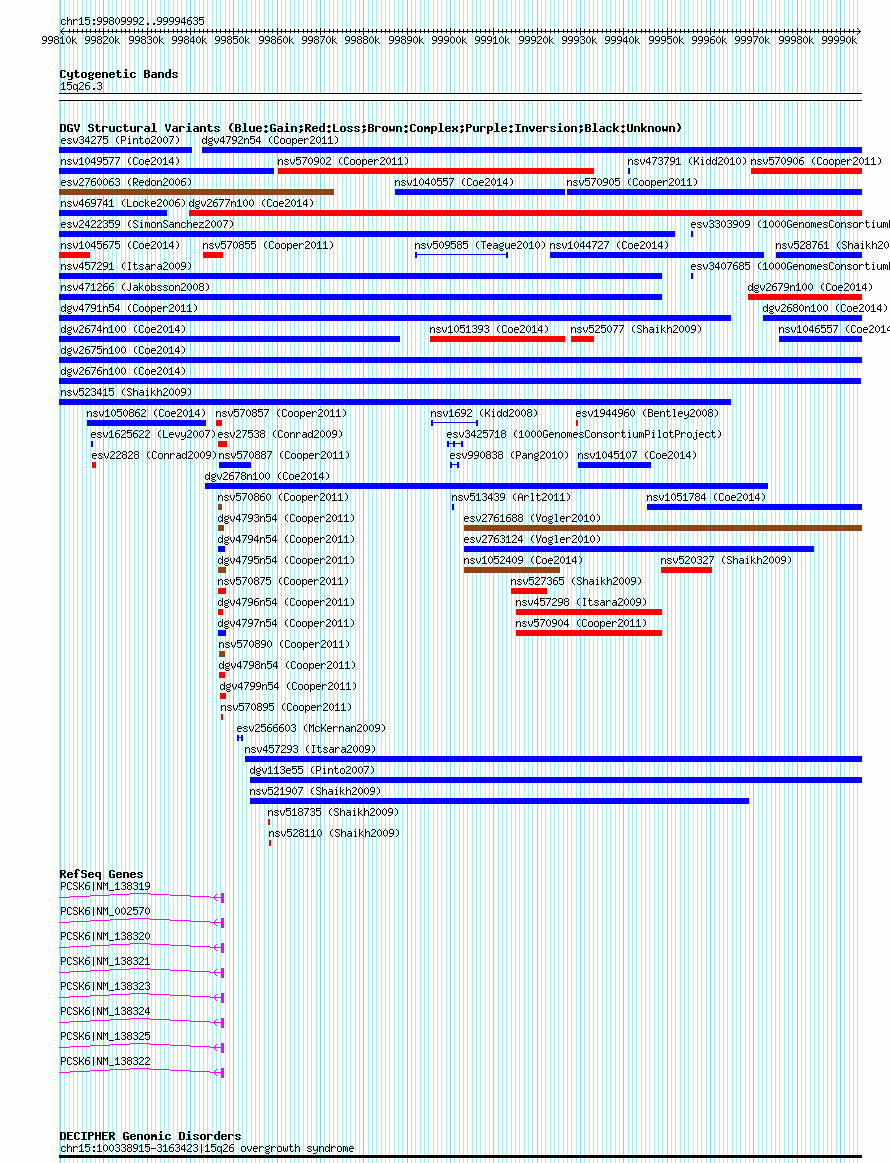Open nsv570904 (Cooper2011) variant
This screenshot has width=890, height=1163.
(x=581, y=623)
